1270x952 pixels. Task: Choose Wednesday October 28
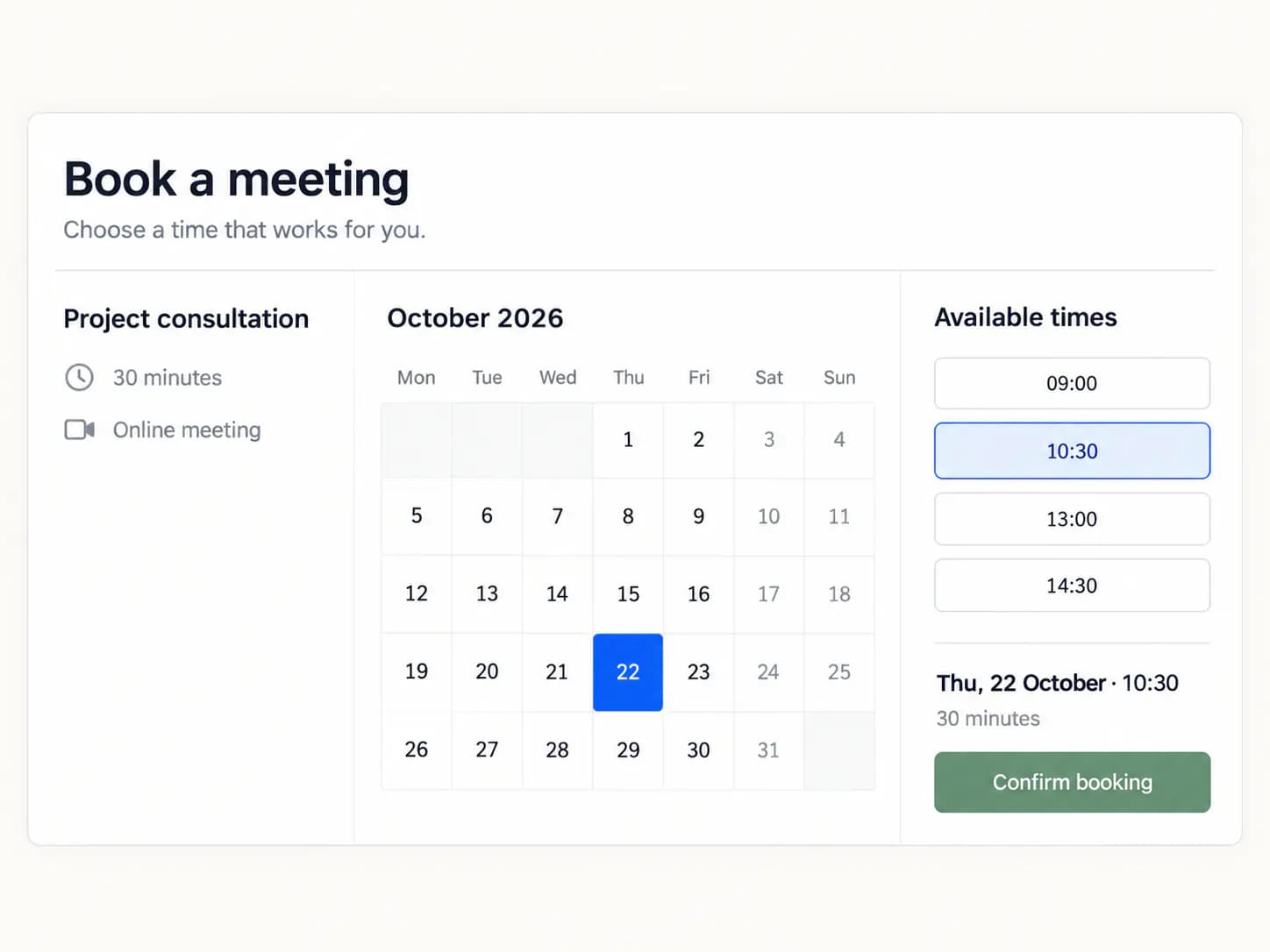tap(557, 750)
